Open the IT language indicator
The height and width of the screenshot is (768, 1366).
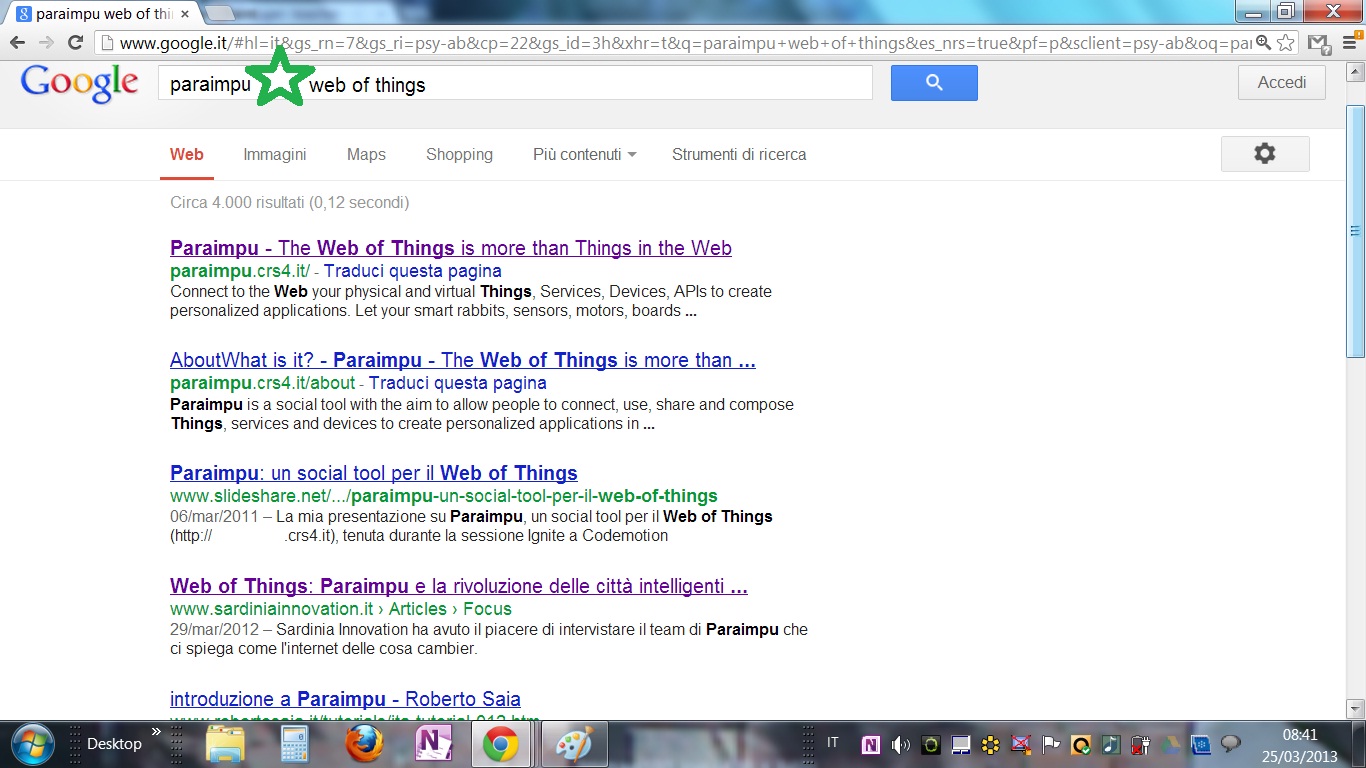tap(833, 743)
